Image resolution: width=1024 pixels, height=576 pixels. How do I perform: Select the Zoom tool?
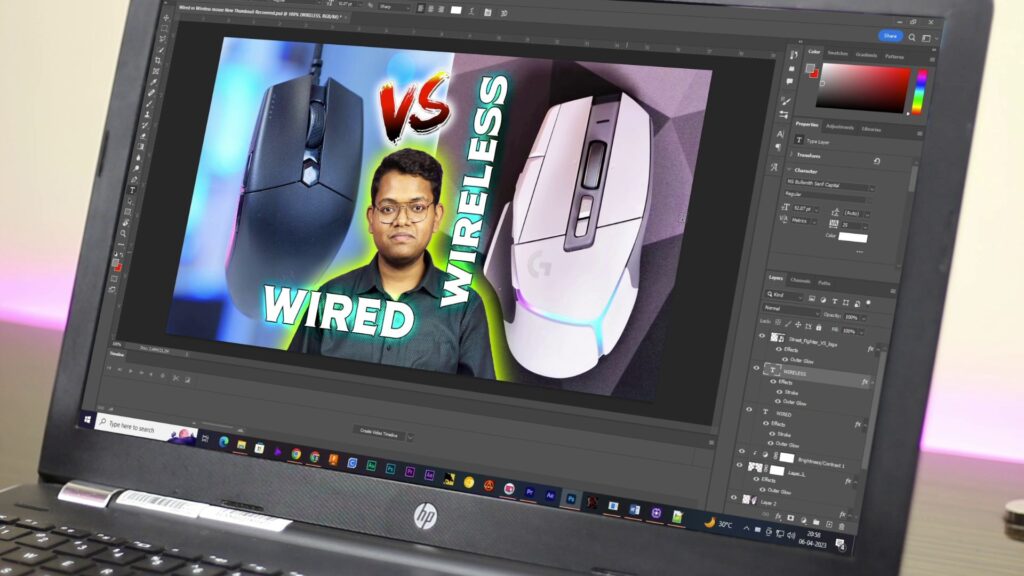[123, 233]
